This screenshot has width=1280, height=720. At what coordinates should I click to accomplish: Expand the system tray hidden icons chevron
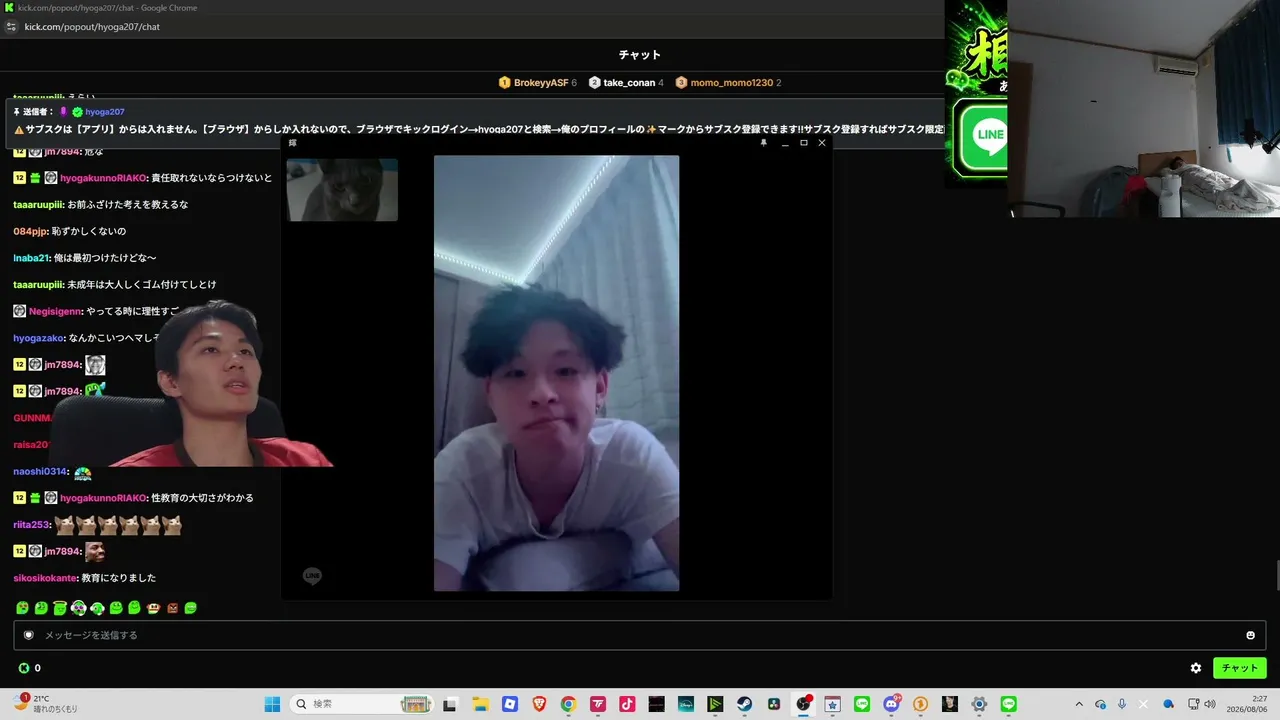pos(1079,704)
